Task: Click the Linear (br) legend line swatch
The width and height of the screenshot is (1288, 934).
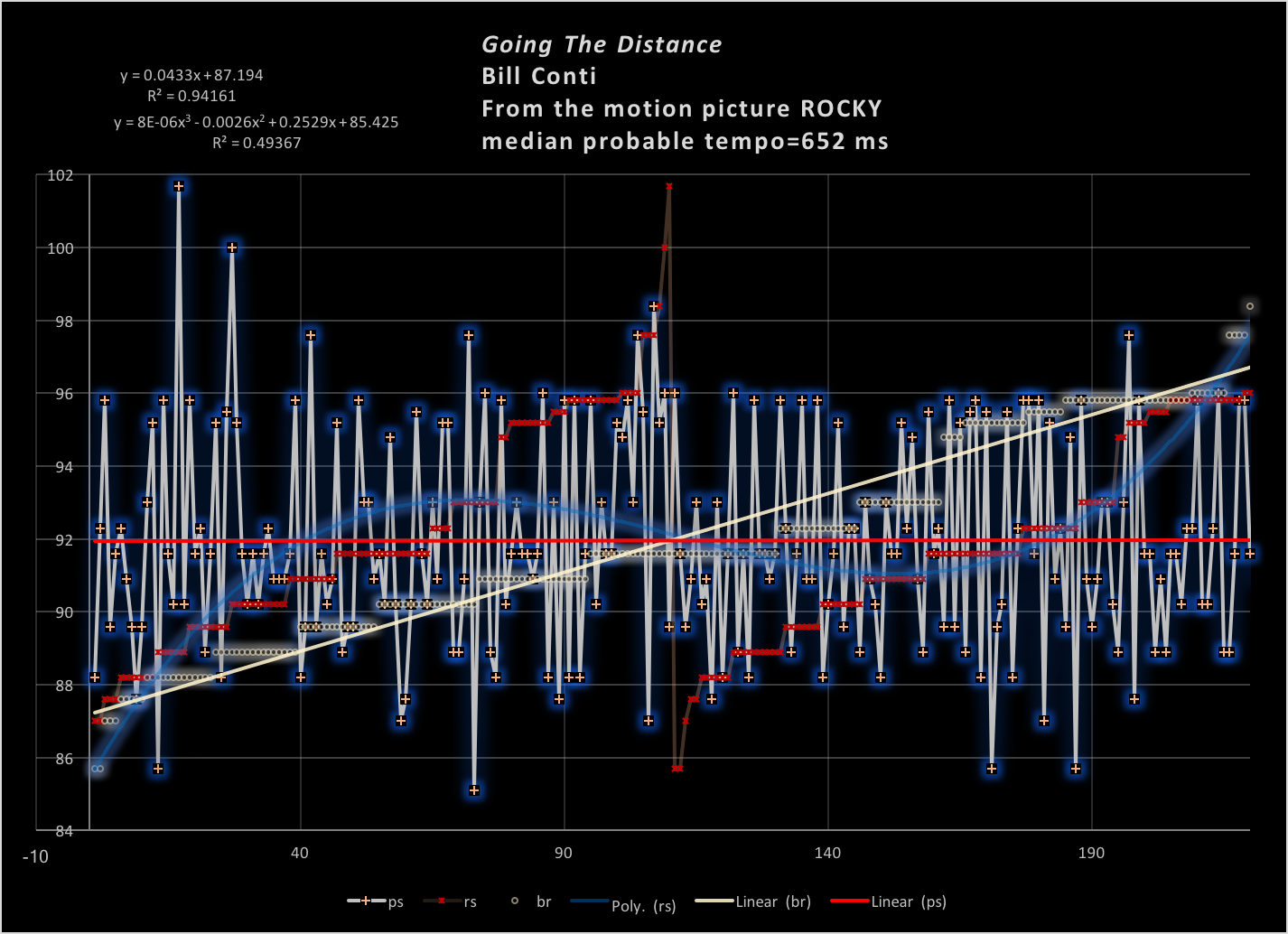Action: [714, 901]
